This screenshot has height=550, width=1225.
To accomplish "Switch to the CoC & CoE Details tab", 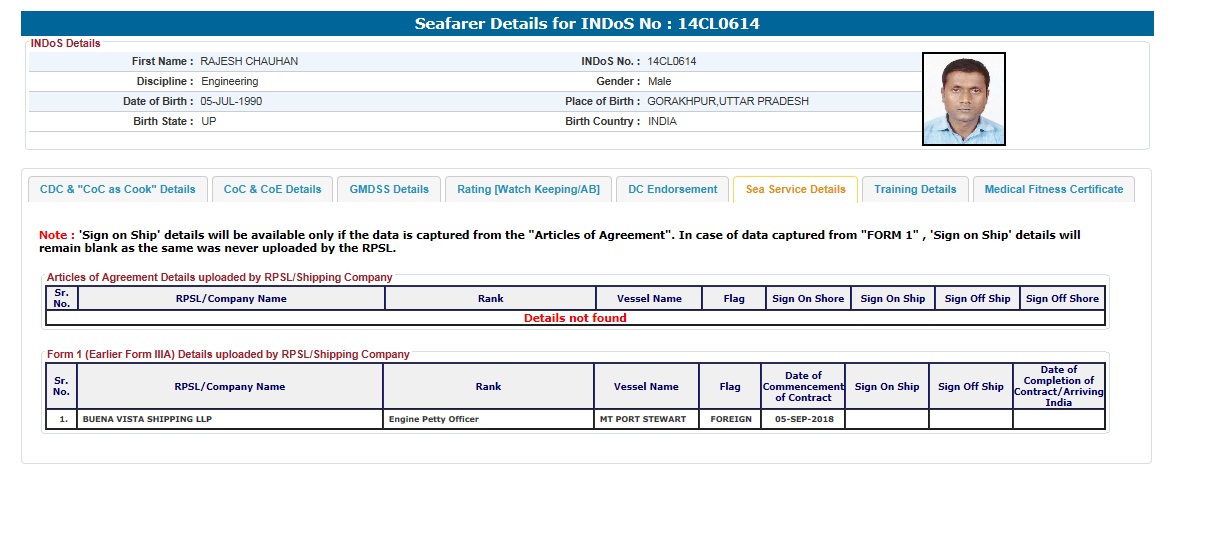I will click(x=272, y=189).
